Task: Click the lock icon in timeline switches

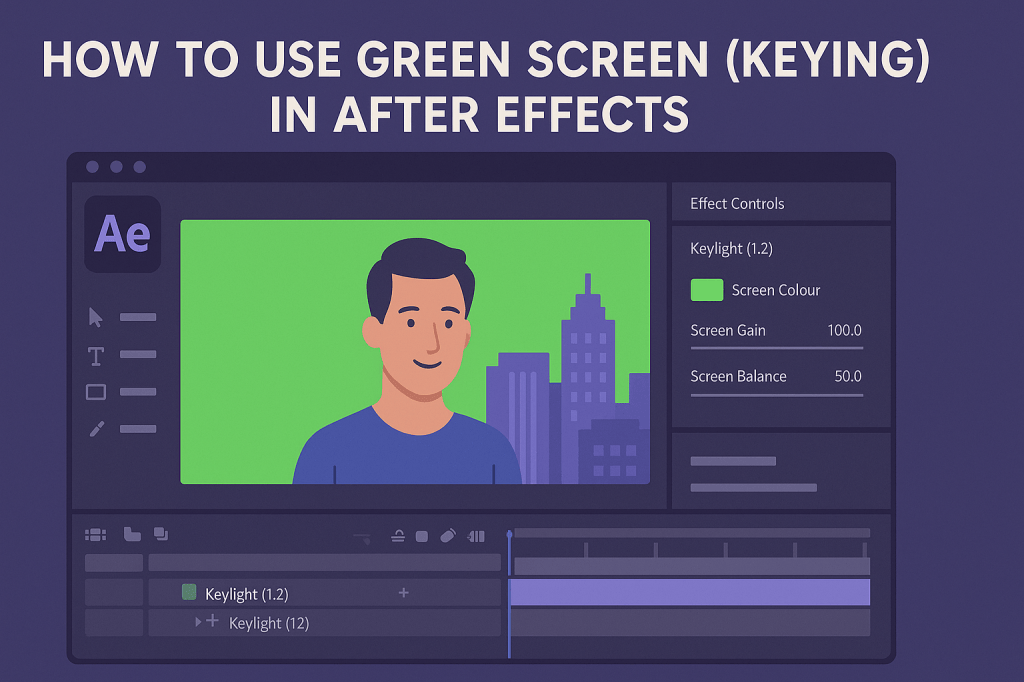Action: click(398, 536)
